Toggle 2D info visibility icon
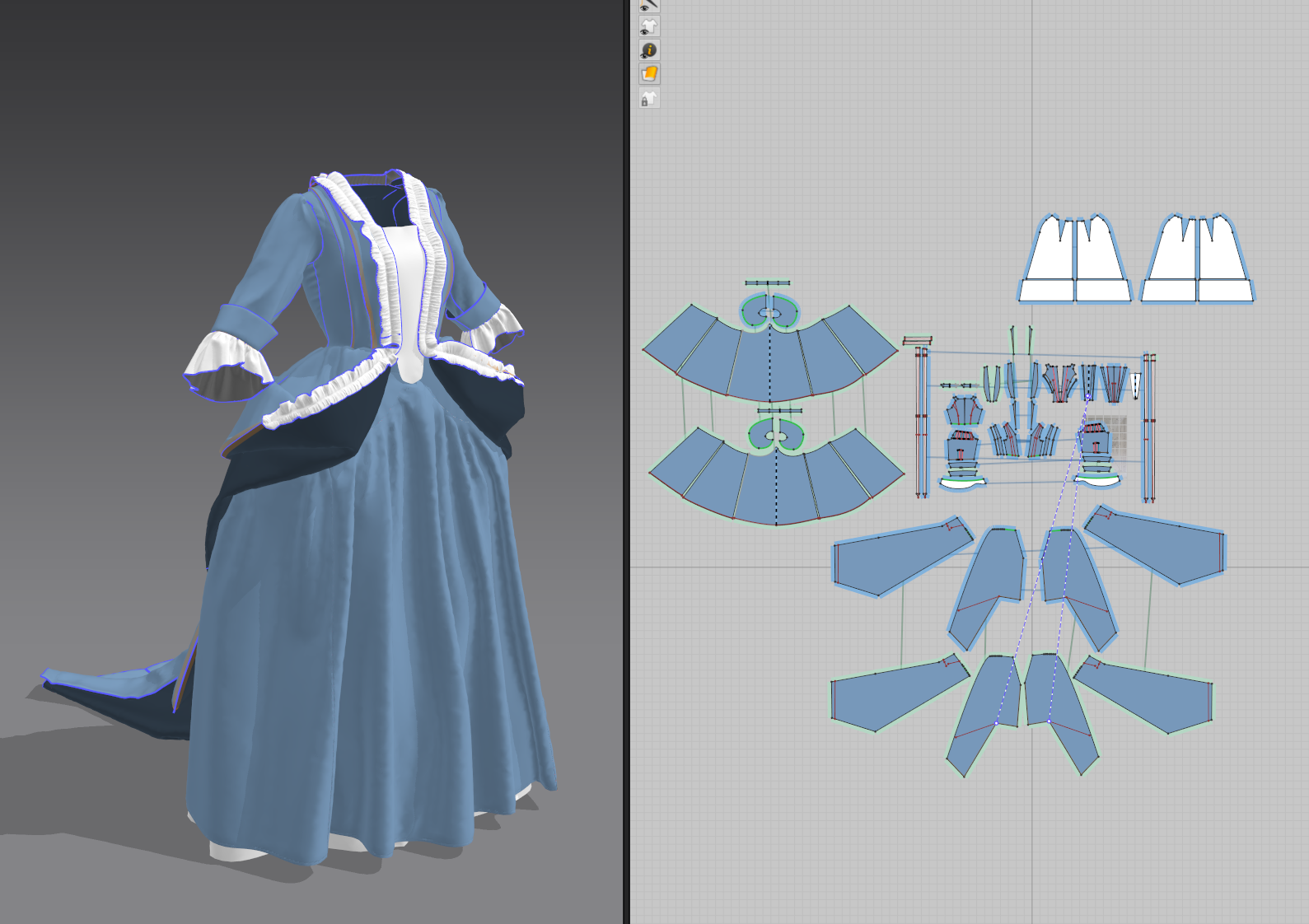 (x=649, y=51)
